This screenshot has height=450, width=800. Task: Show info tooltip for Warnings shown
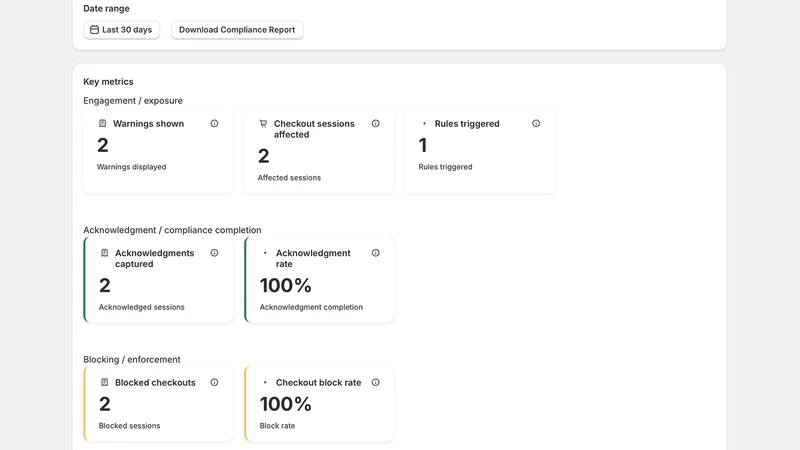click(214, 123)
